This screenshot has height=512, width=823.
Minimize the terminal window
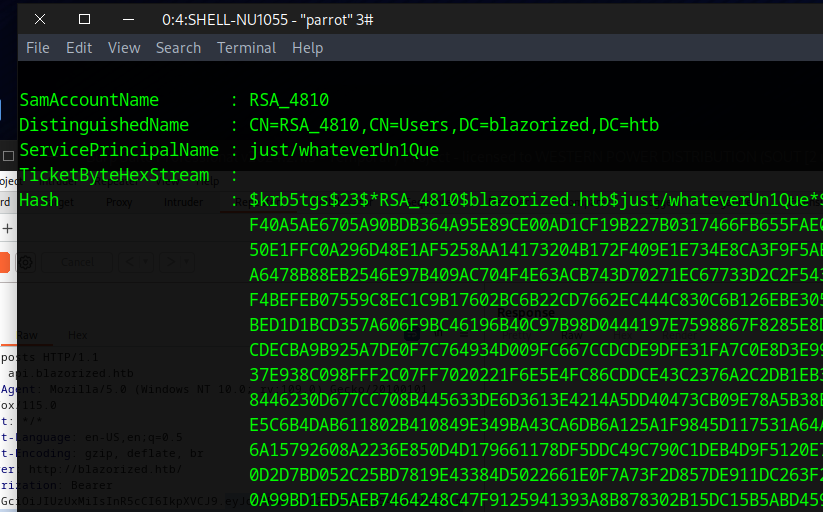tap(128, 19)
